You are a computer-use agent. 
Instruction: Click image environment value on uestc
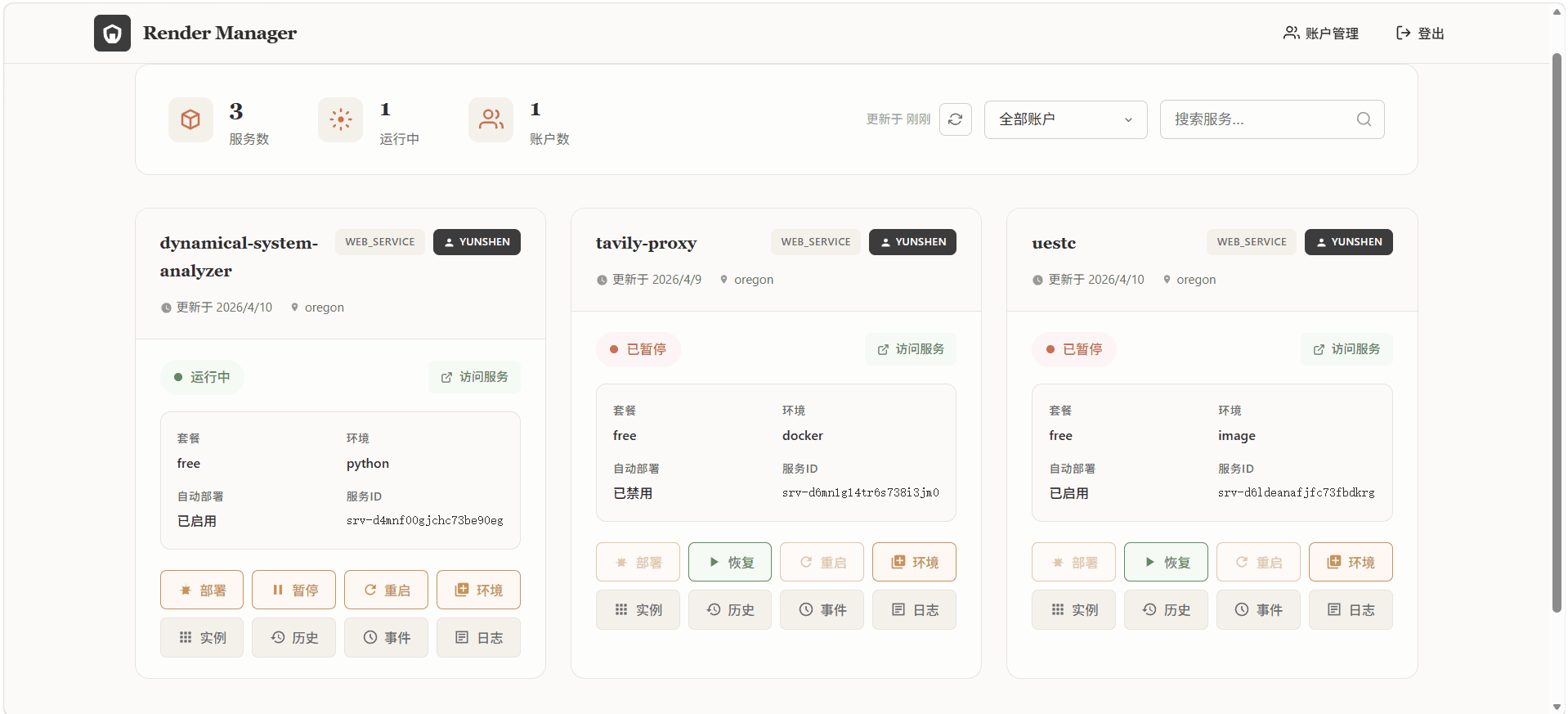(1237, 436)
